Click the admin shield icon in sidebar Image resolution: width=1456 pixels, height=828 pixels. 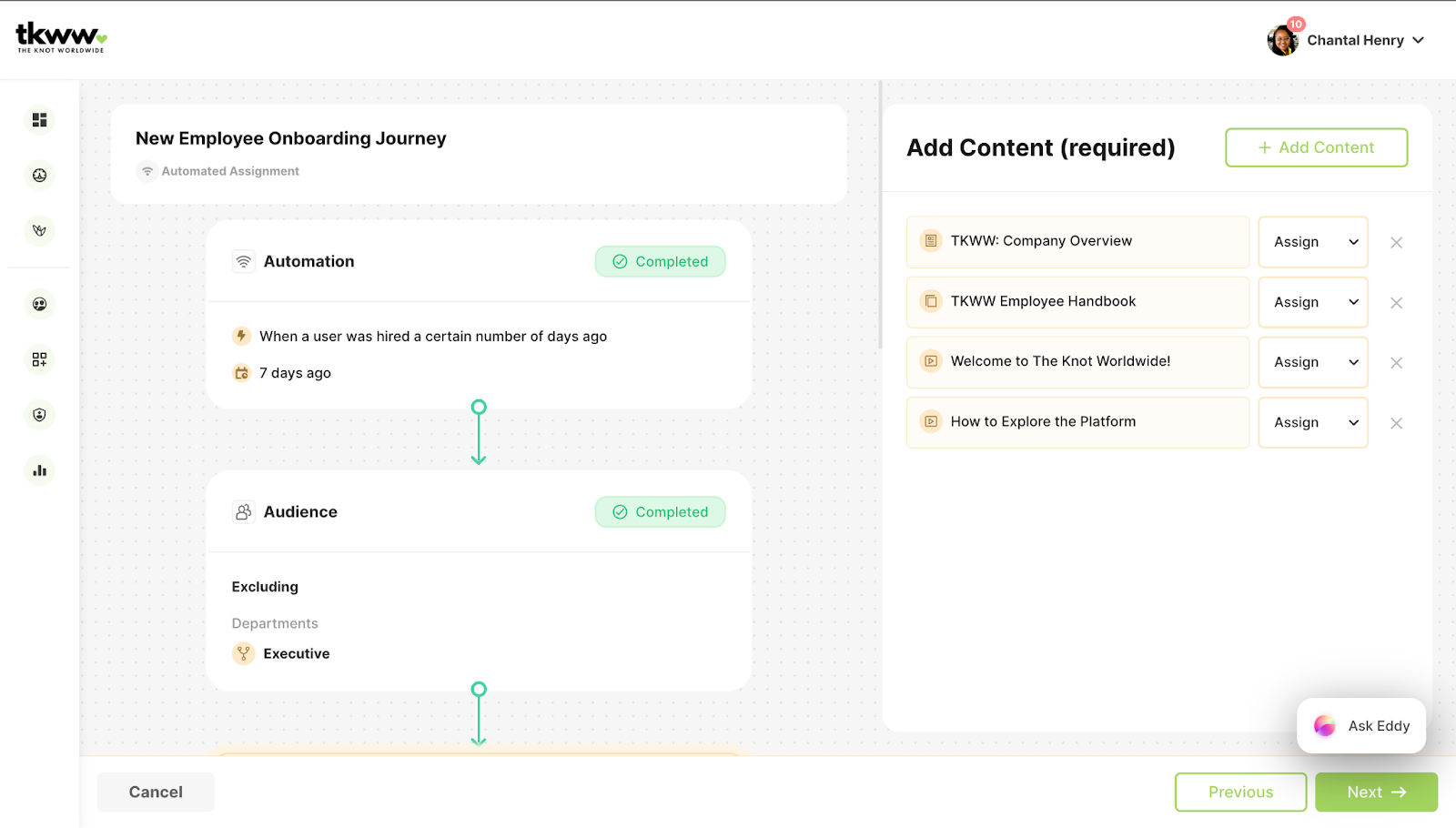coord(39,414)
